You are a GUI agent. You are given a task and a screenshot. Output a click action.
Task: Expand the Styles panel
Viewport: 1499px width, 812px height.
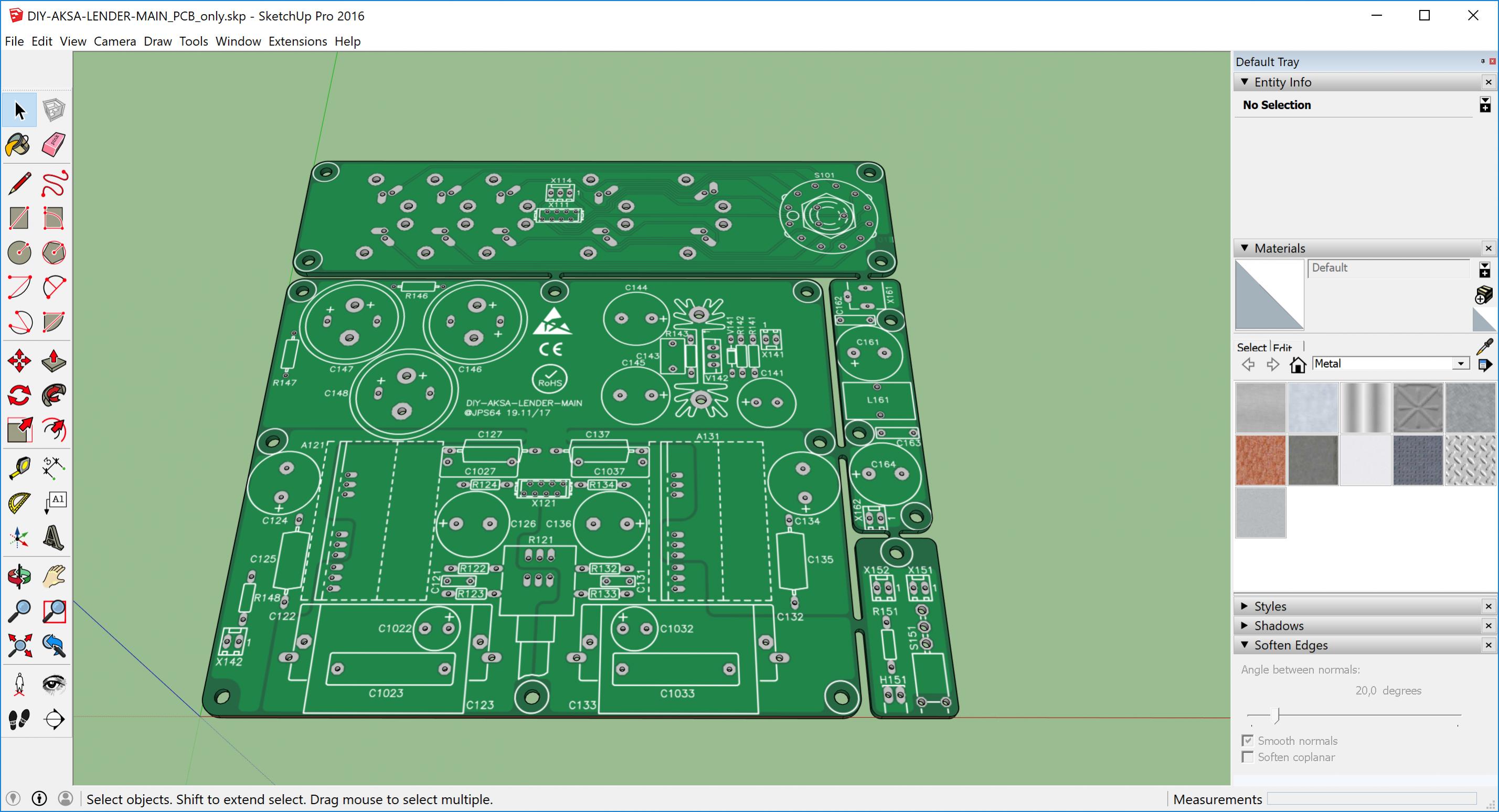[1244, 606]
